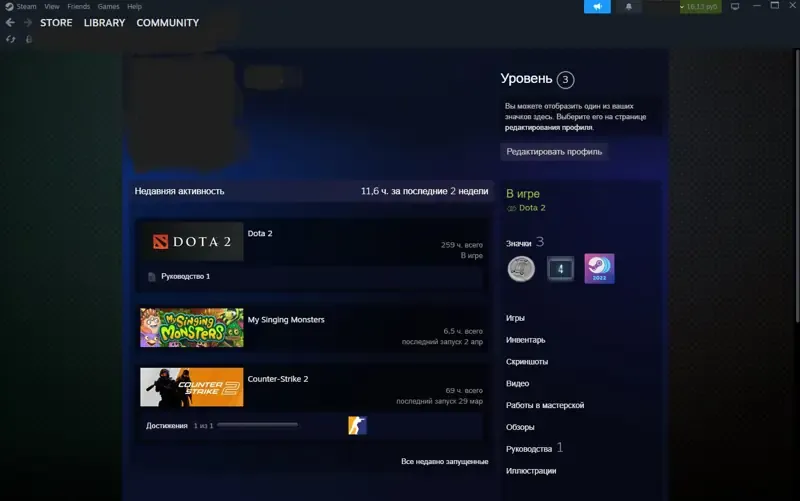Switch to the COMMUNITY tab

167,23
